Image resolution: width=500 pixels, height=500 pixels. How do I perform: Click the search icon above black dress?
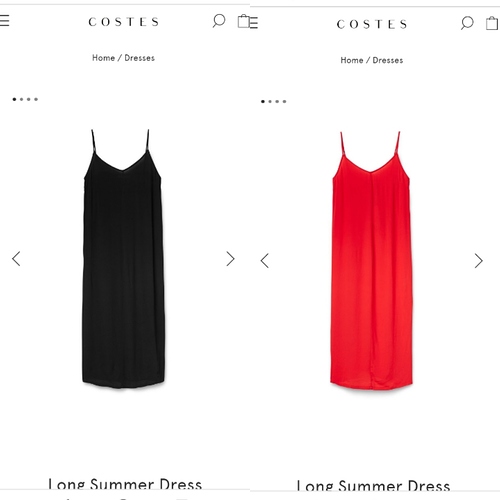219,21
